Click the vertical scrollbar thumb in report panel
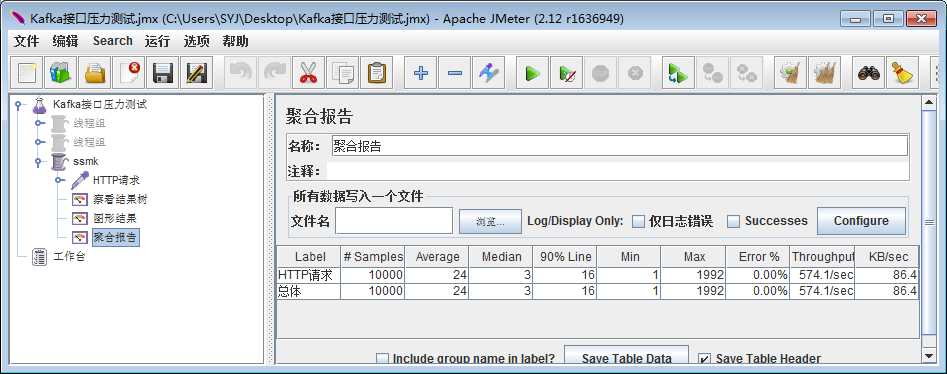The image size is (947, 374). tap(929, 223)
